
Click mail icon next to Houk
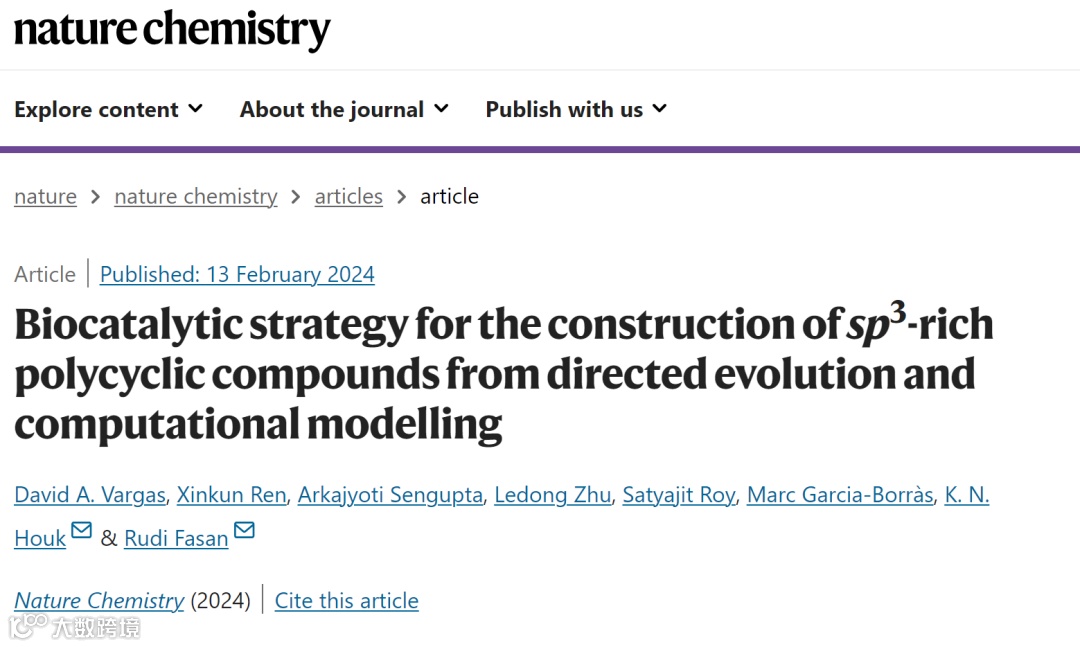tap(82, 531)
